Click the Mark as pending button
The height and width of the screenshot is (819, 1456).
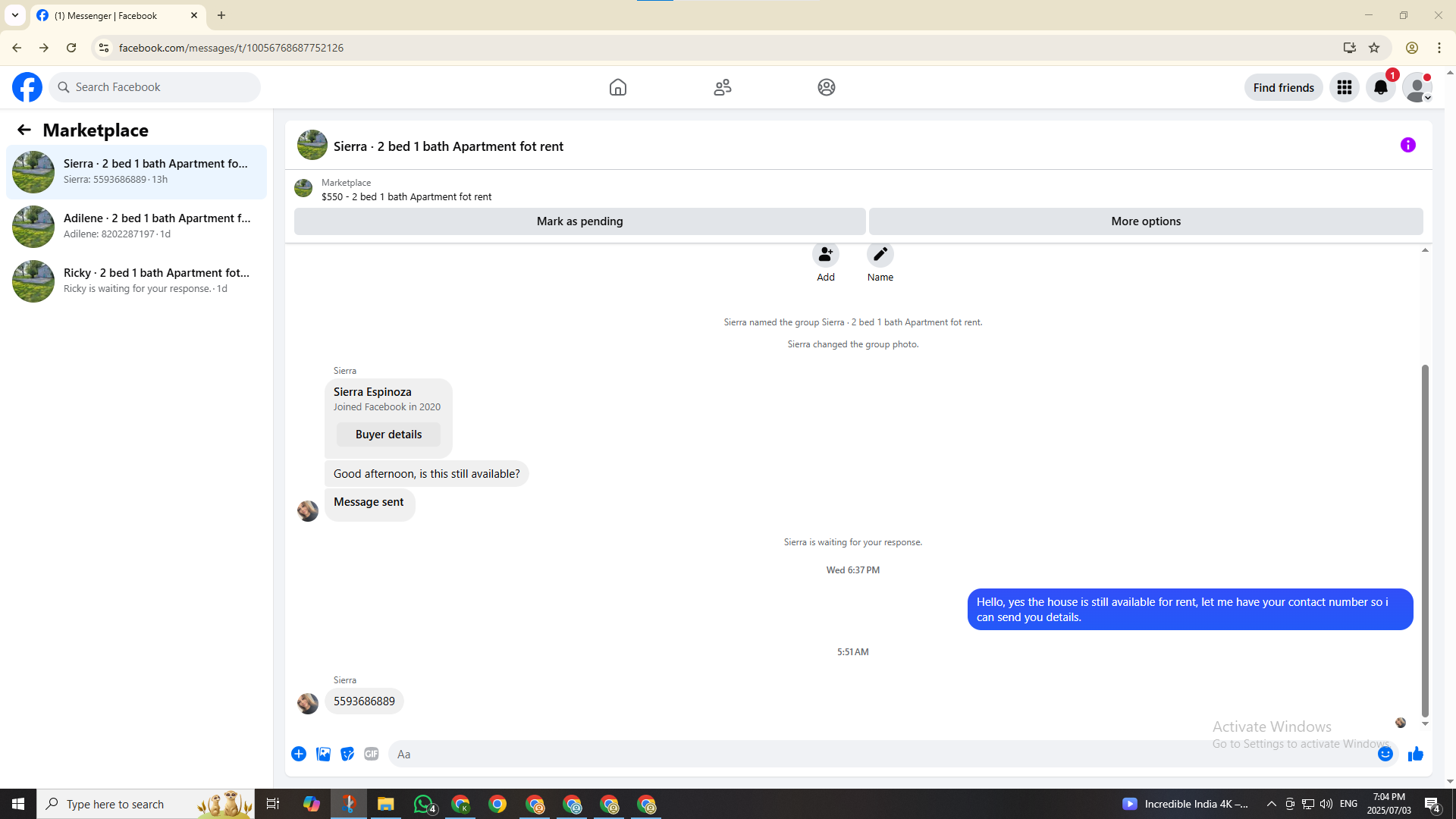pos(579,221)
